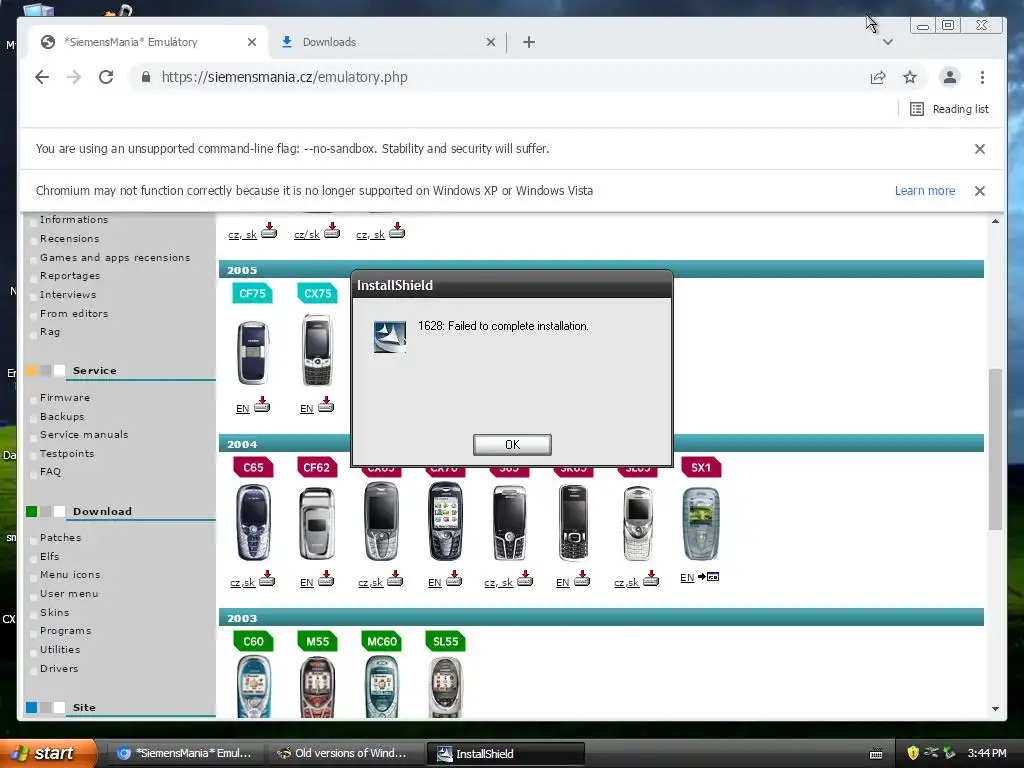Viewport: 1024px width, 768px height.
Task: Open Firmware in the Service menu
Action: 65,398
